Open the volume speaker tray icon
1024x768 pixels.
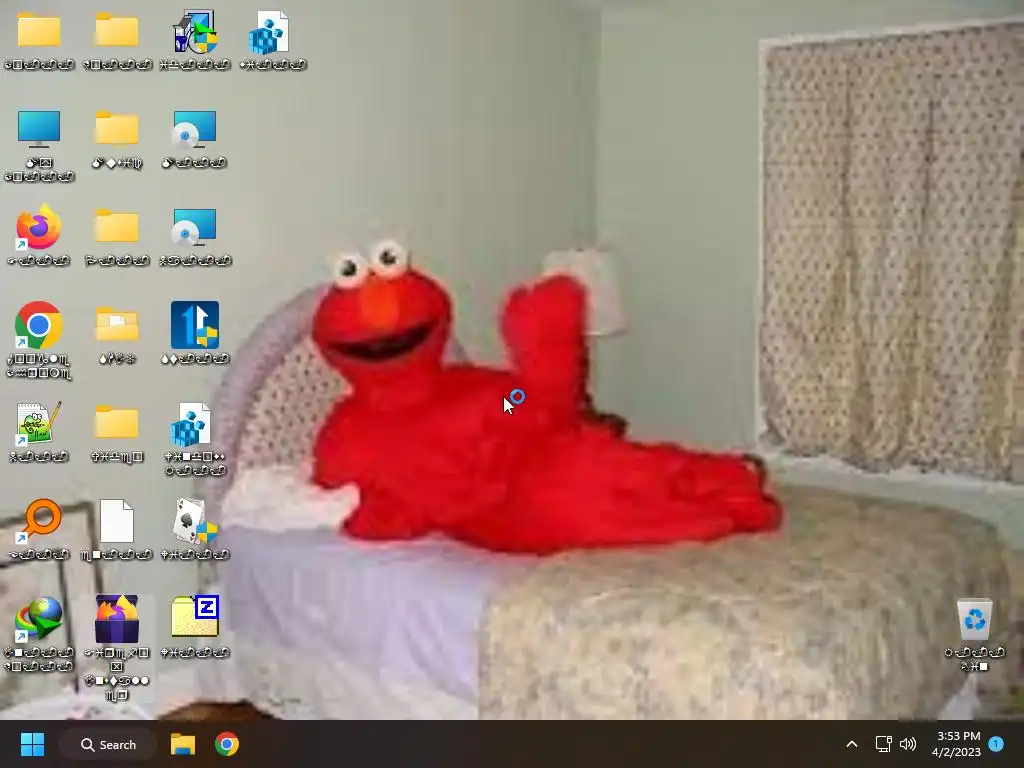point(908,744)
